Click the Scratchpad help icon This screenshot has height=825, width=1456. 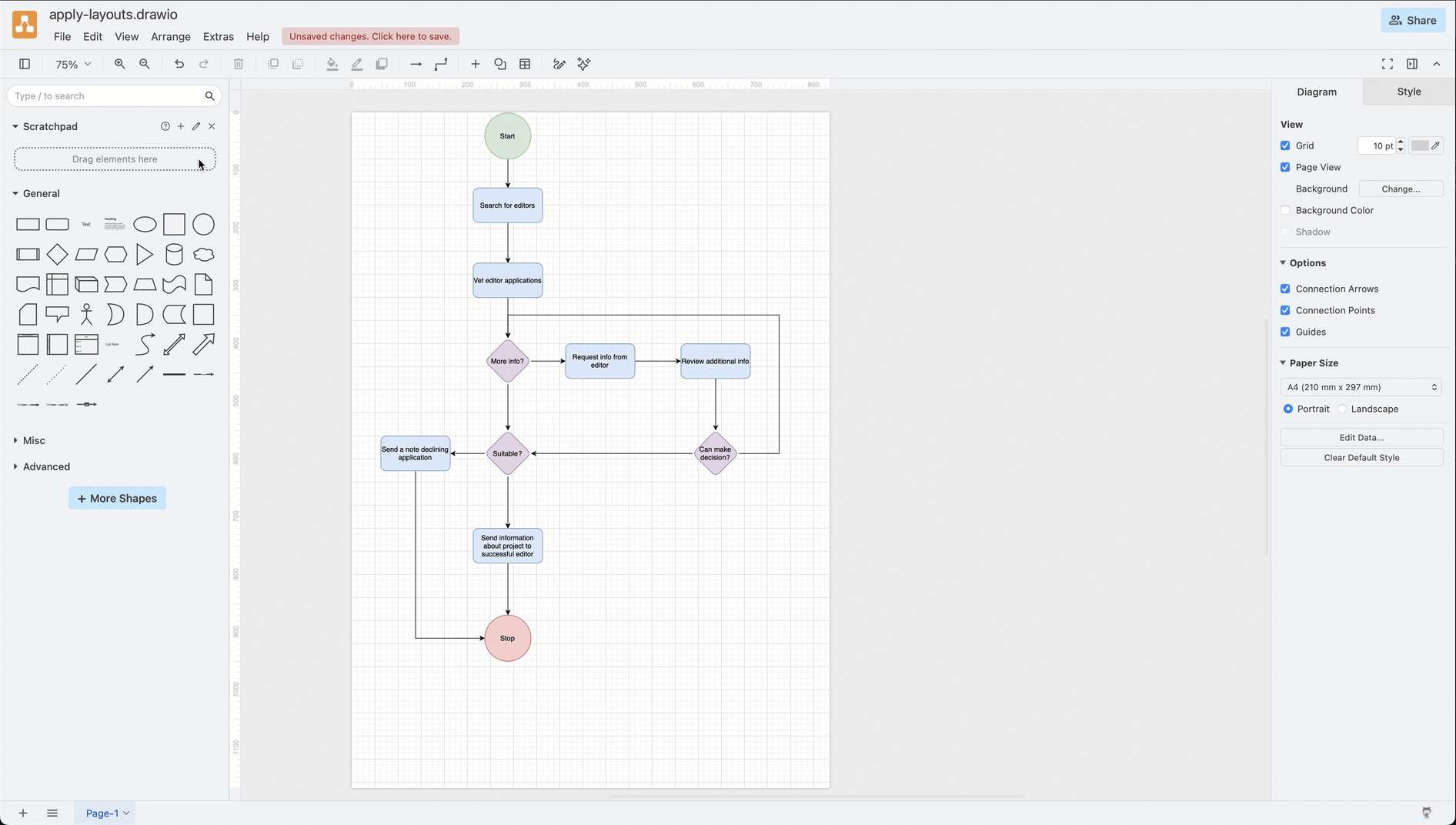click(x=165, y=126)
